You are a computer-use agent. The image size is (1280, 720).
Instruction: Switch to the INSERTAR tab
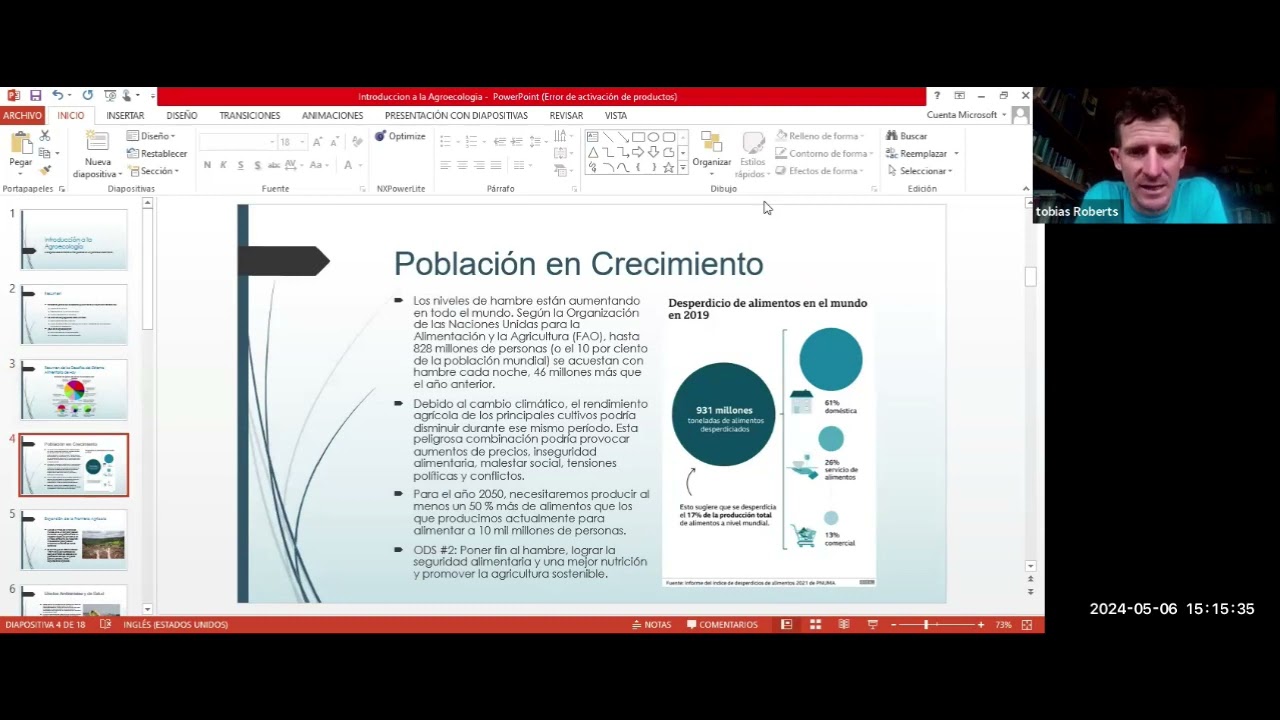pos(125,115)
